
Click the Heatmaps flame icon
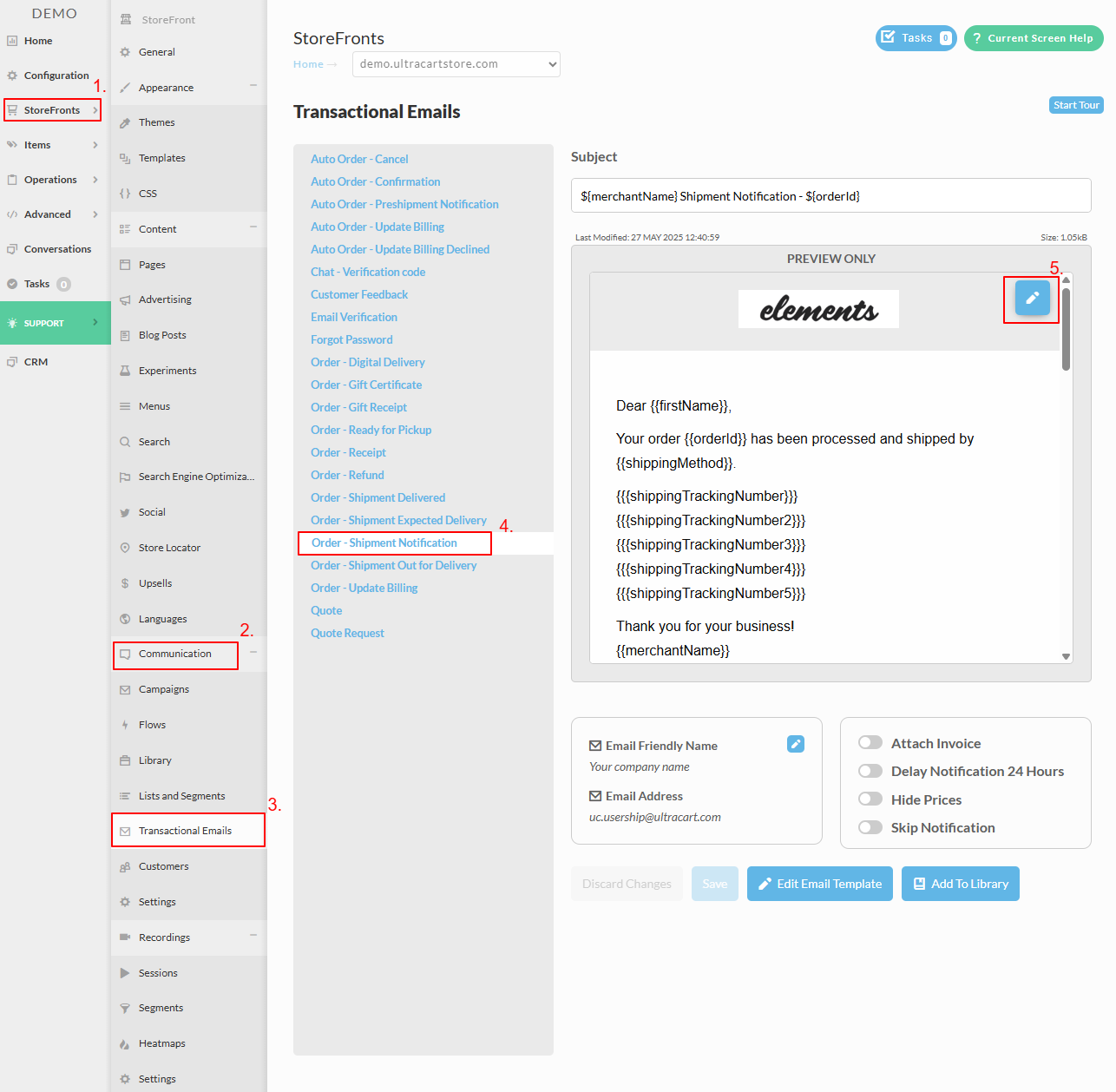pyautogui.click(x=125, y=1043)
